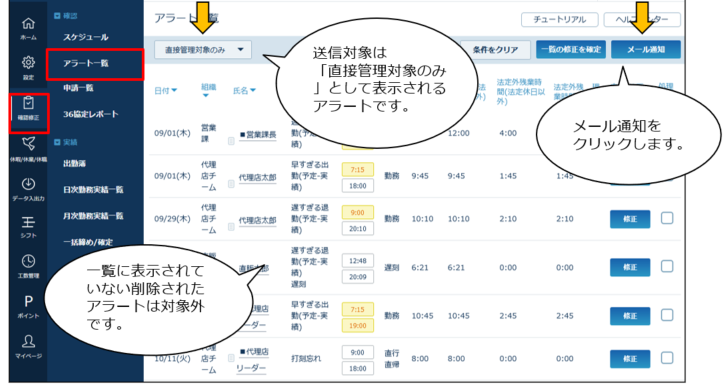
Task: Click the 20:10 time box
Action: 357,229
